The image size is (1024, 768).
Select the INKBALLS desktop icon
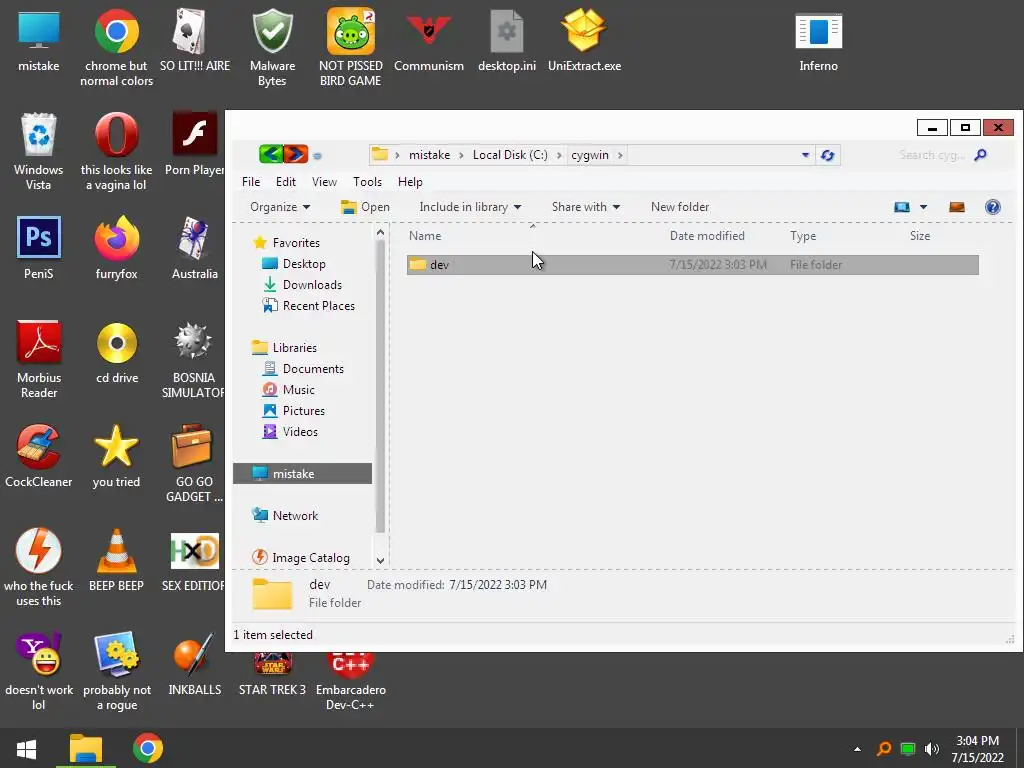(195, 664)
